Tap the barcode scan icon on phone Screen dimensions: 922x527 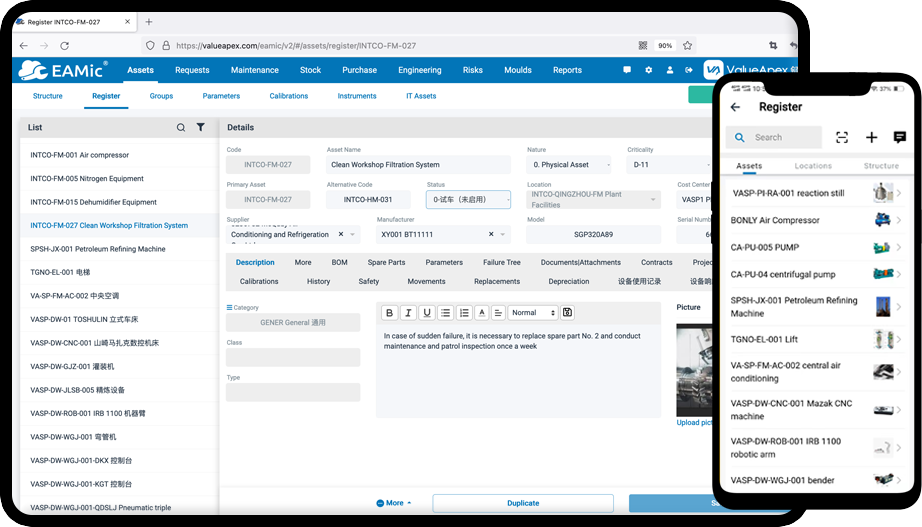842,137
